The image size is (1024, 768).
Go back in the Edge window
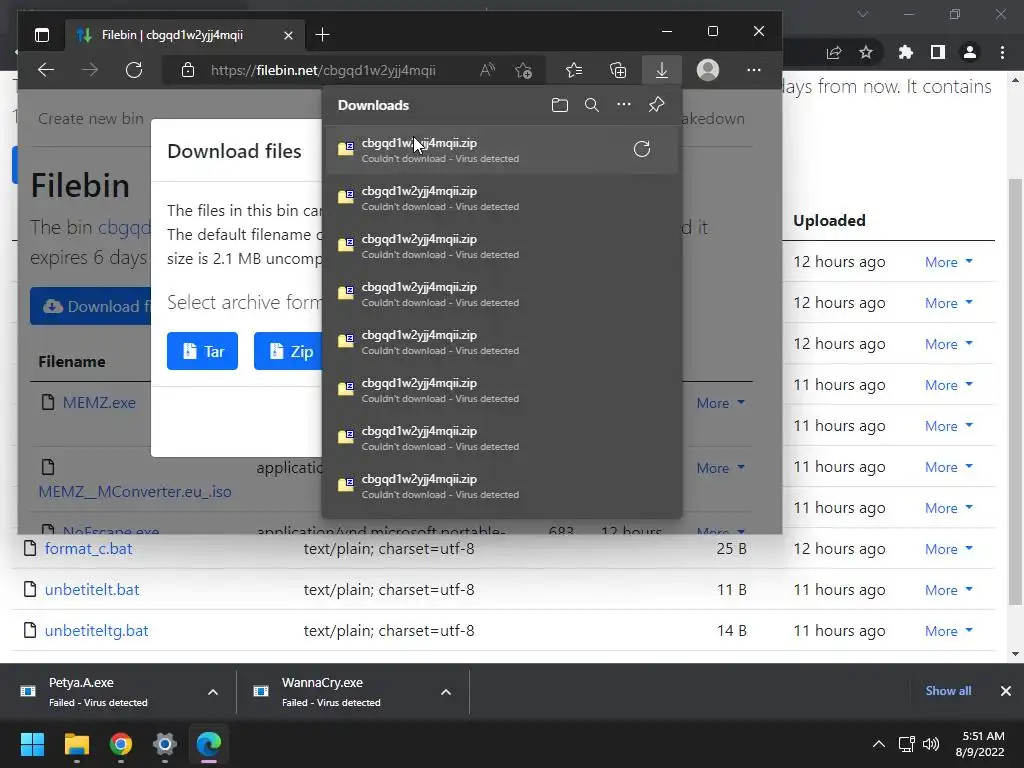click(x=46, y=70)
